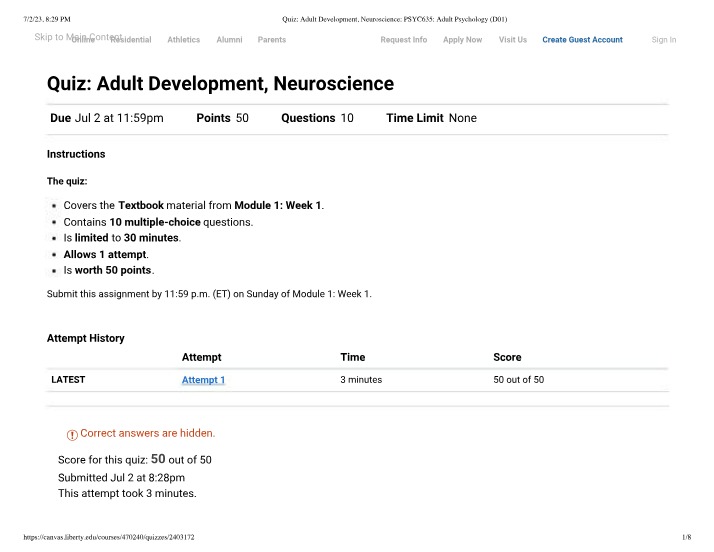Screen dimensions: 714x552
Task: Select the Alumni menu item
Action: click(x=229, y=40)
